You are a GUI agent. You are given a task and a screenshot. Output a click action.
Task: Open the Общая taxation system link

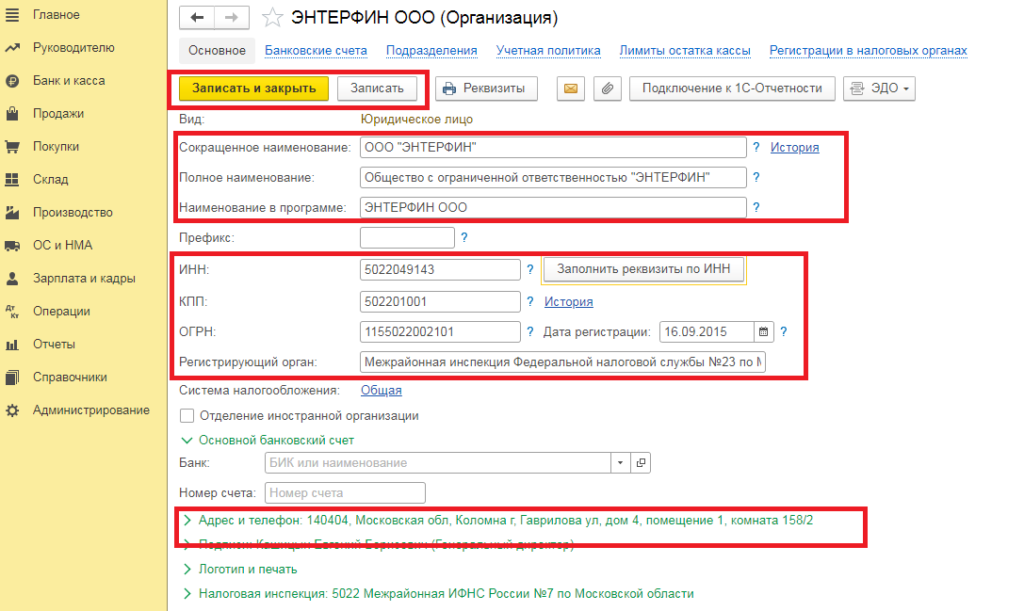pos(381,390)
